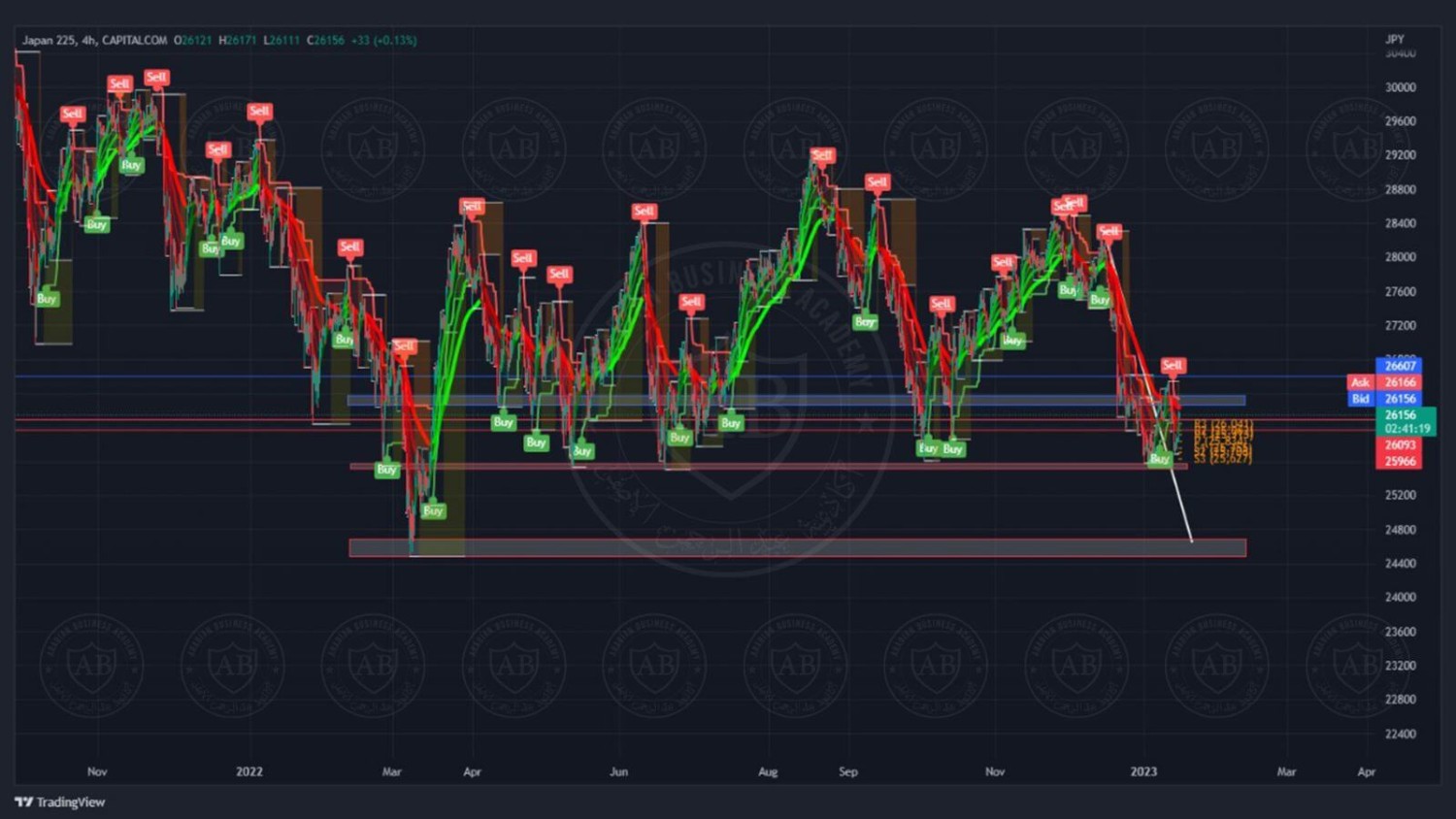The width and height of the screenshot is (1456, 819).
Task: Click the close value C26156
Action: tap(325, 41)
